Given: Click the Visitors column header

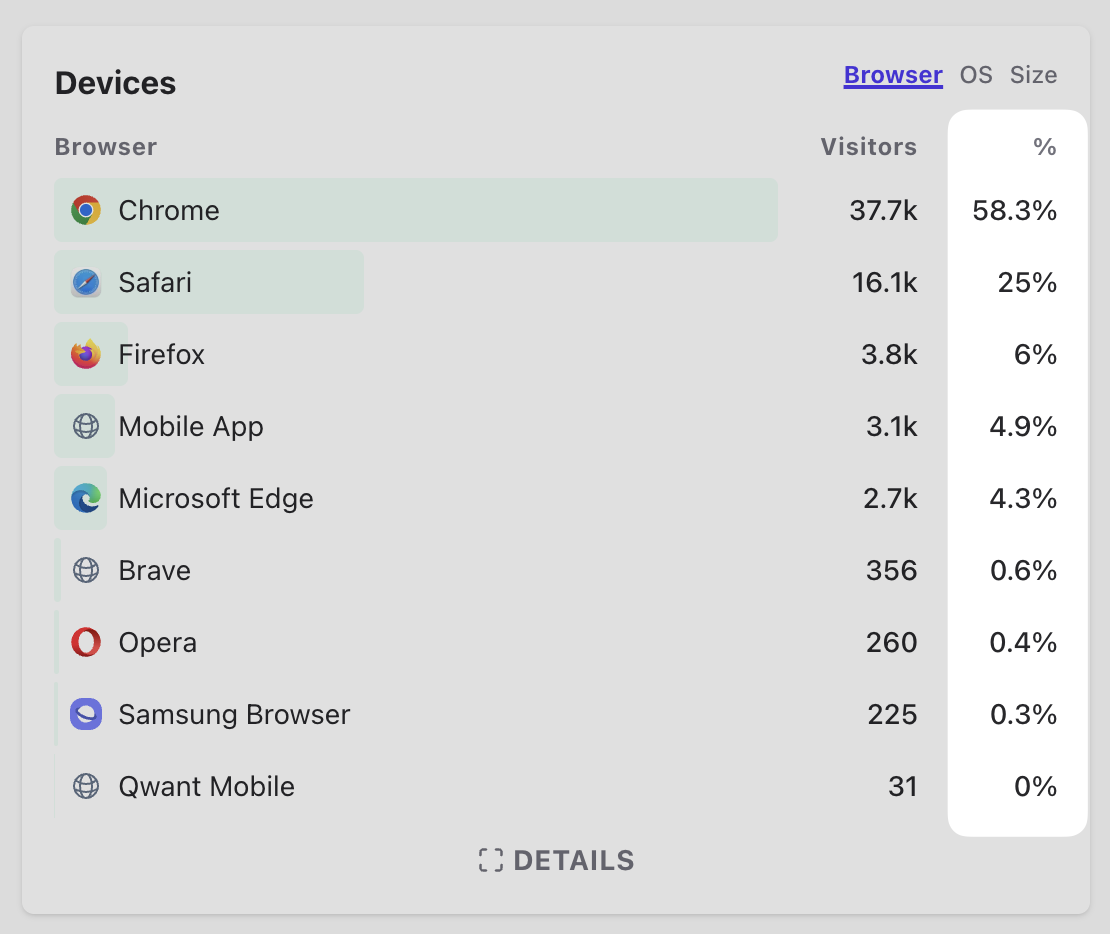Looking at the screenshot, I should click(x=868, y=147).
